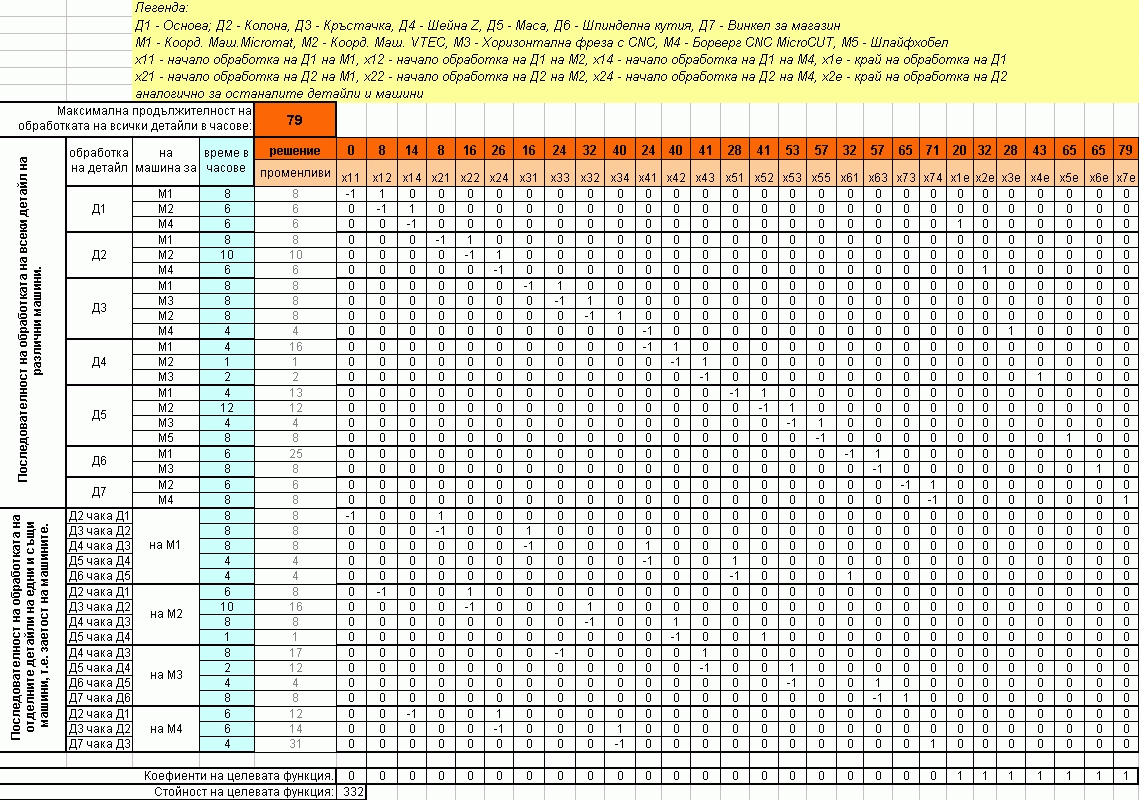Select the orange maximum duration cell showing 79
The image size is (1139, 800).
[295, 120]
